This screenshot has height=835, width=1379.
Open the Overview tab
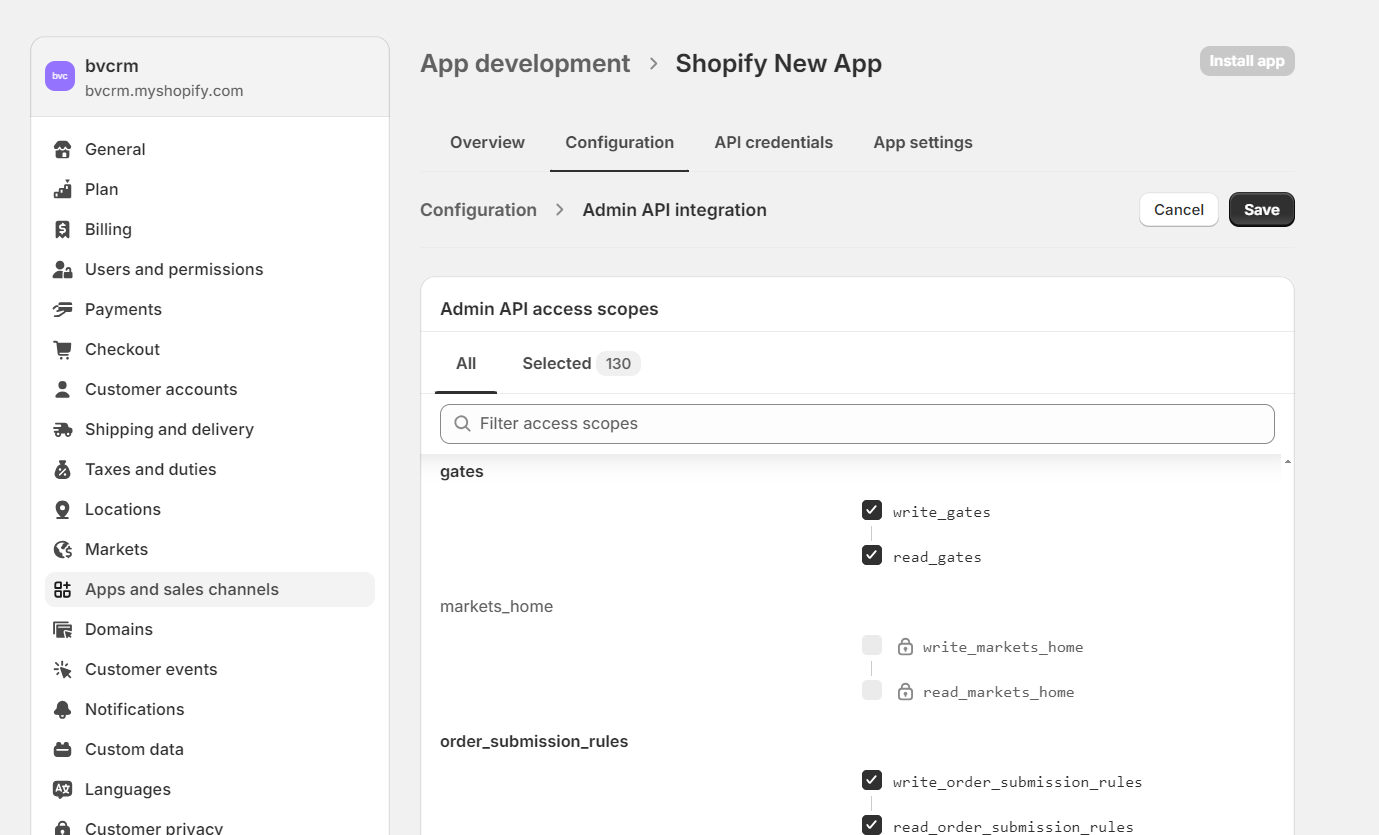click(487, 142)
